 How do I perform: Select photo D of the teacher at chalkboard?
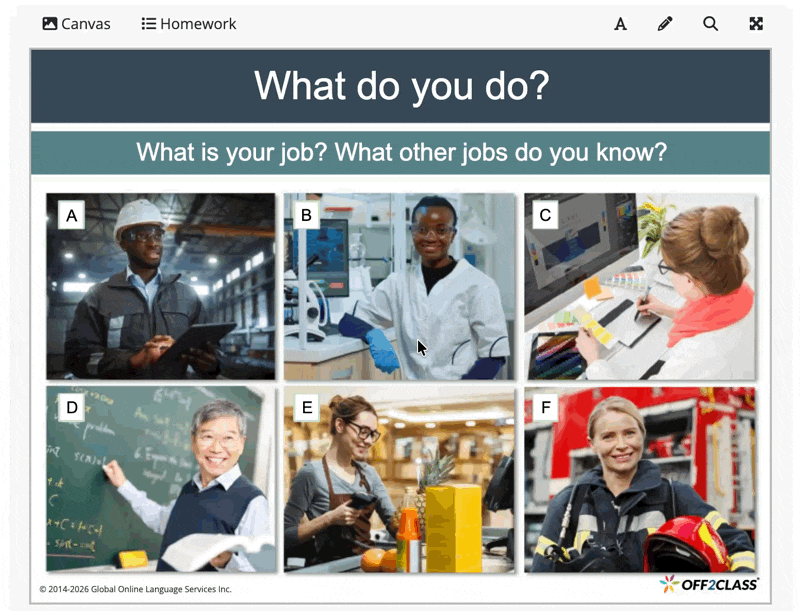(x=160, y=479)
